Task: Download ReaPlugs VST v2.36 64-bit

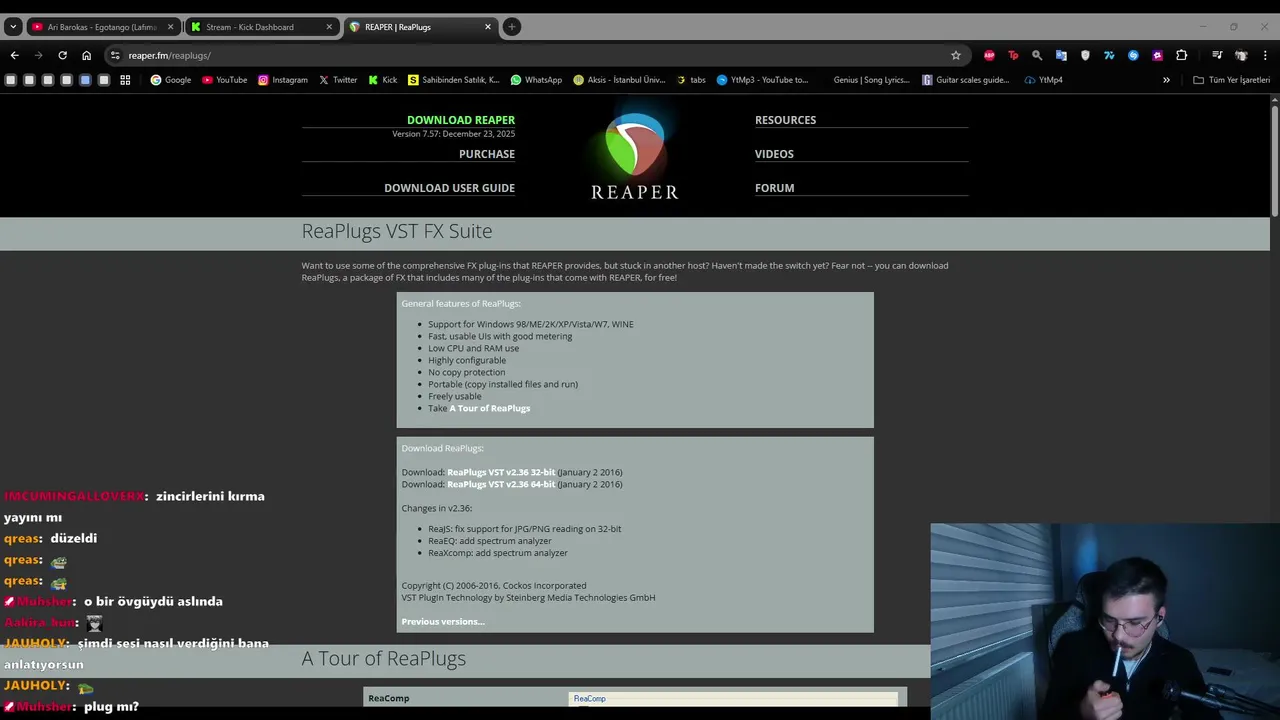Action: click(501, 484)
